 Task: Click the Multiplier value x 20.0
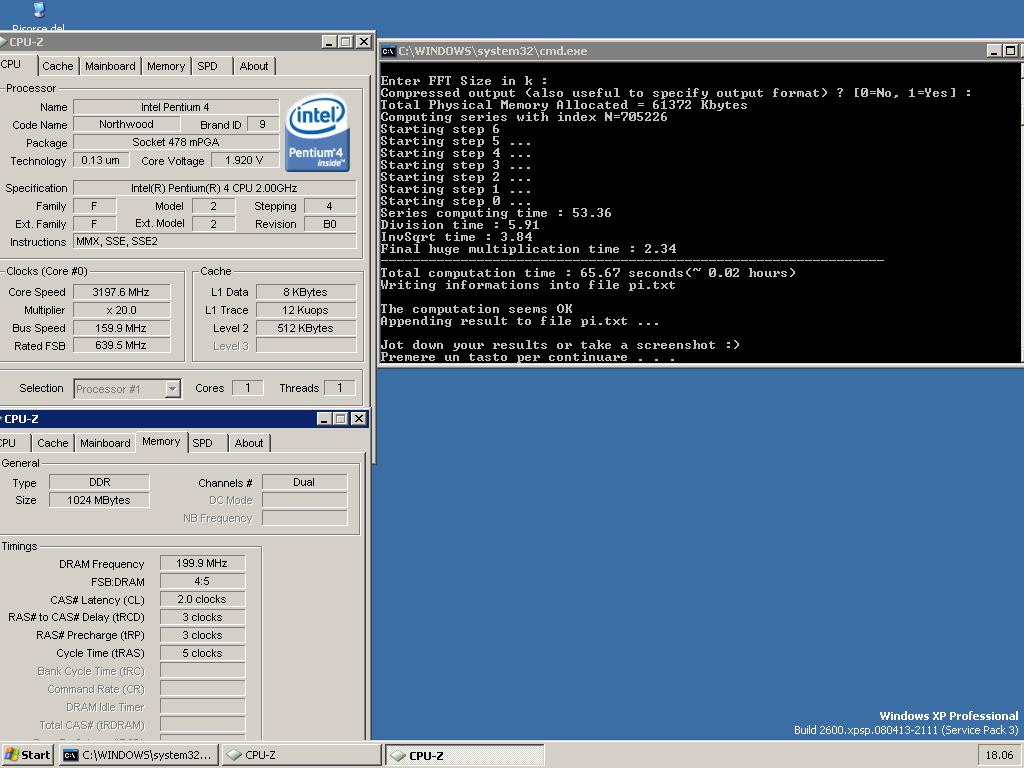pos(121,310)
